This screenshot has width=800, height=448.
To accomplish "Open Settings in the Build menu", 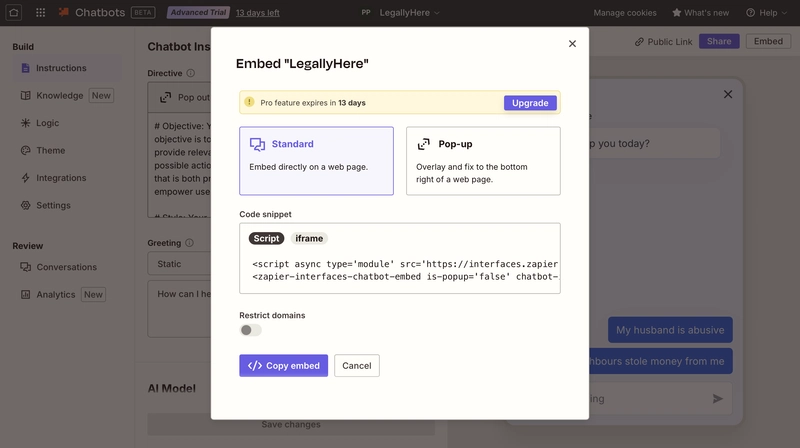I will [x=67, y=205].
